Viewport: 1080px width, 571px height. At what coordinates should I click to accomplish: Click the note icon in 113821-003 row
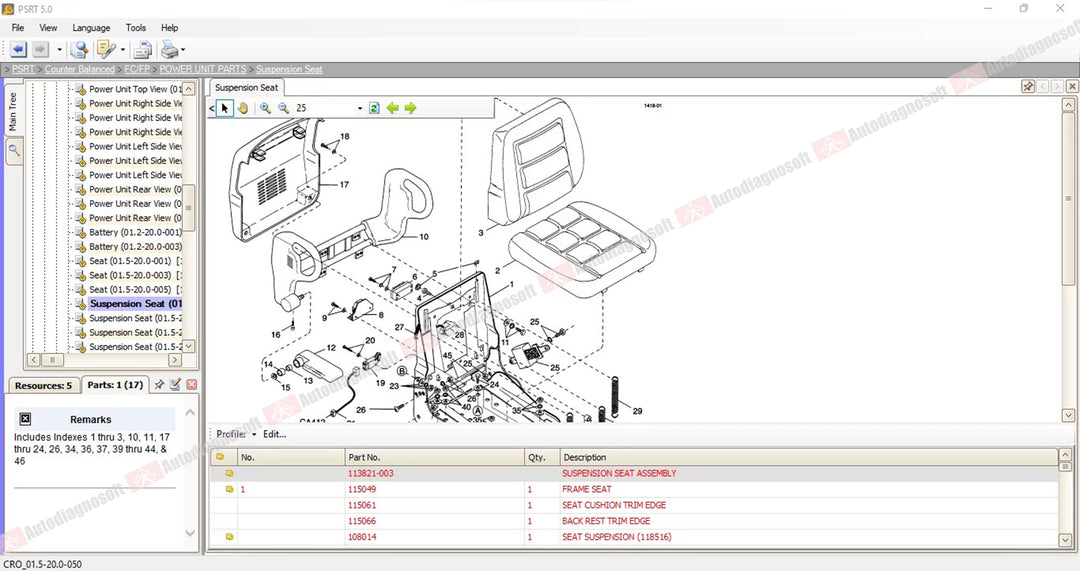coord(229,473)
